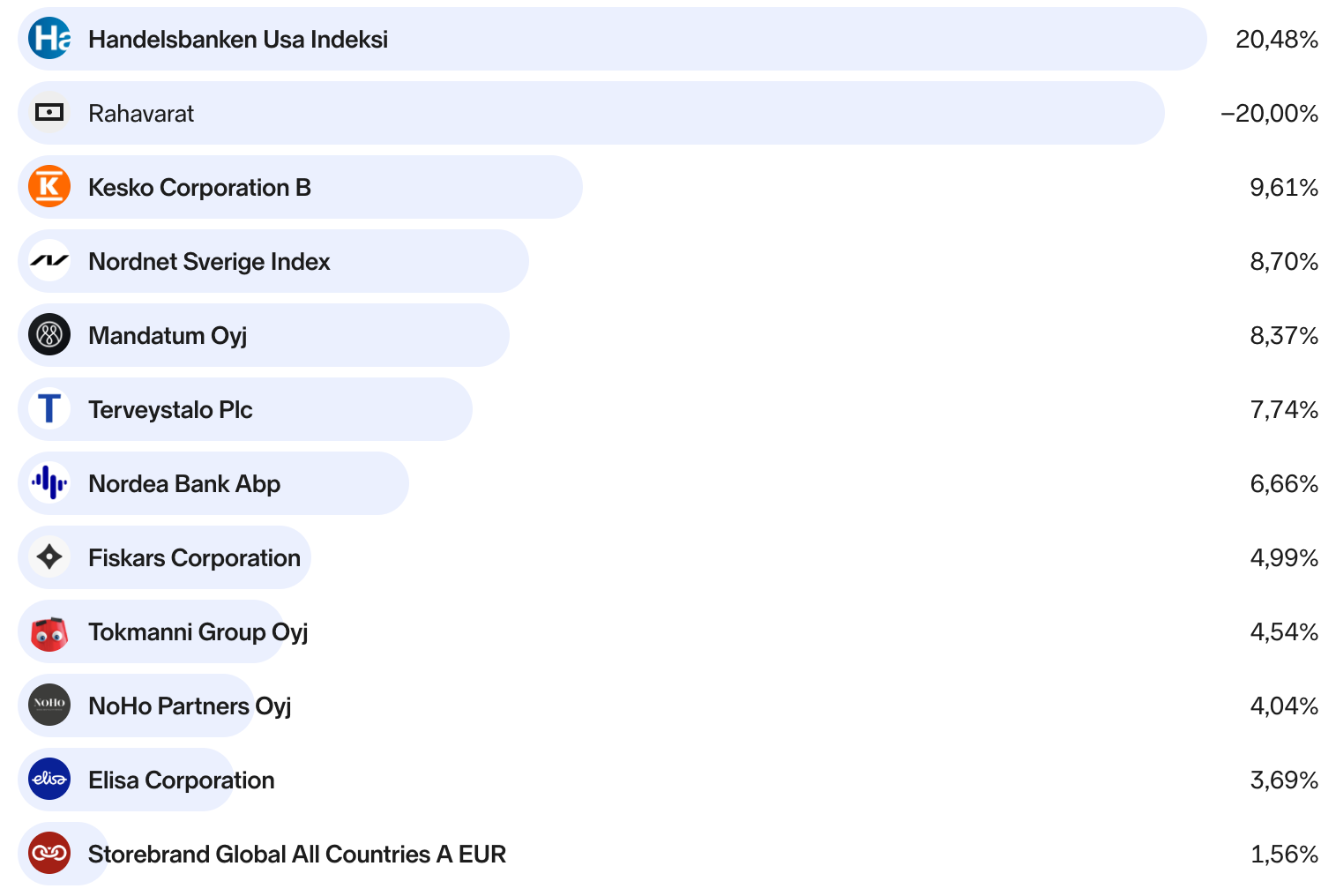This screenshot has width=1321, height=896.
Task: Click the NoHo Partners dark logo
Action: point(49,706)
